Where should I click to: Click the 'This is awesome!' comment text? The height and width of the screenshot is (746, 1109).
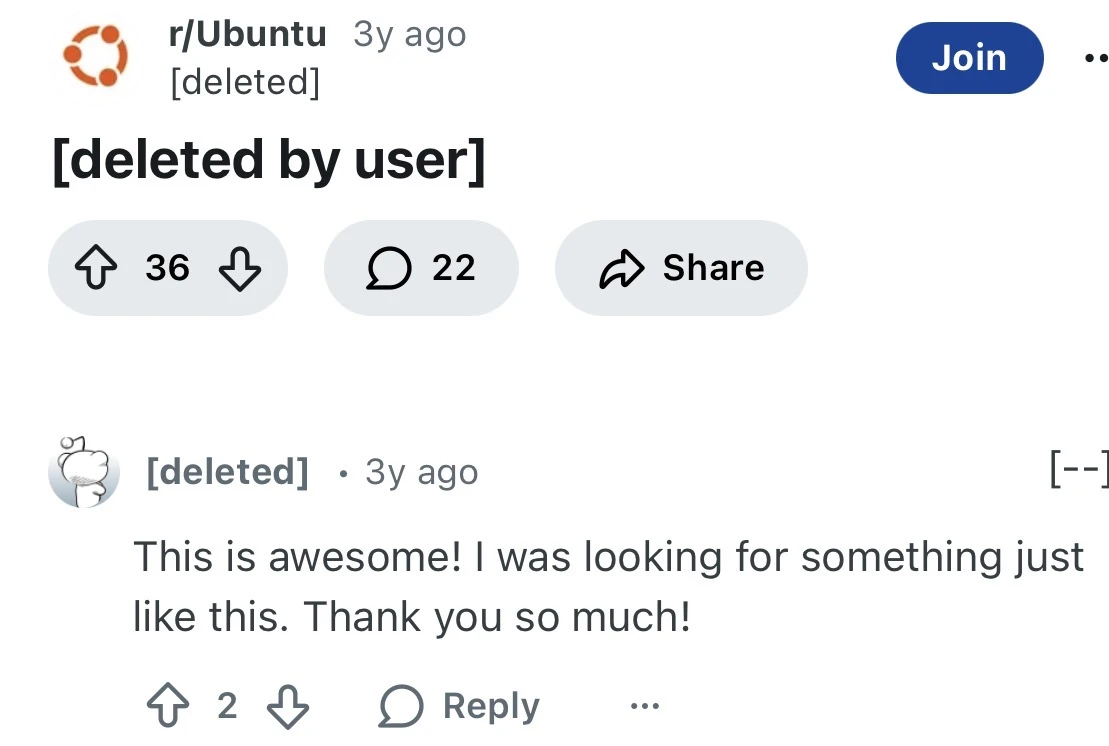(x=608, y=587)
